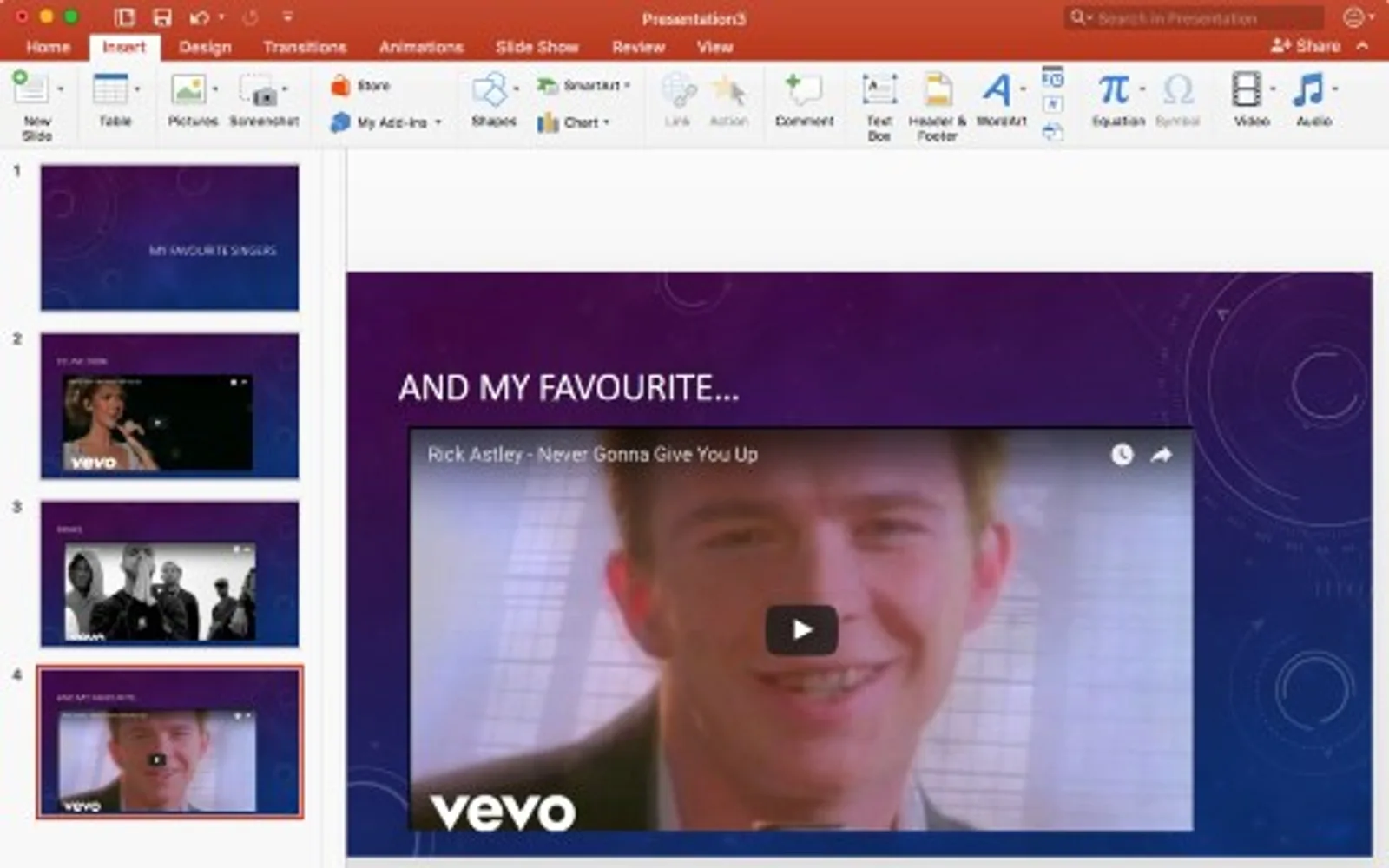This screenshot has height=868, width=1389.
Task: Expand the New Slide dropdown arrow
Action: [x=60, y=89]
